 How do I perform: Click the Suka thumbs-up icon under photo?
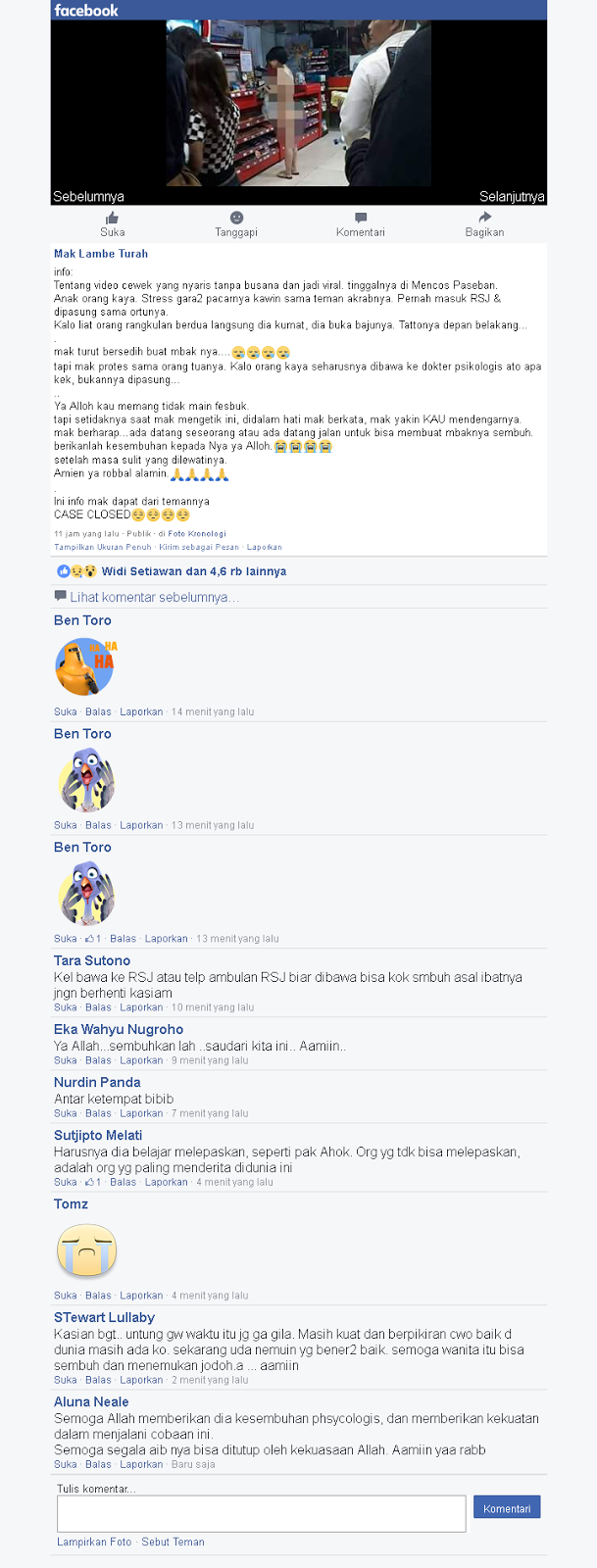112,218
